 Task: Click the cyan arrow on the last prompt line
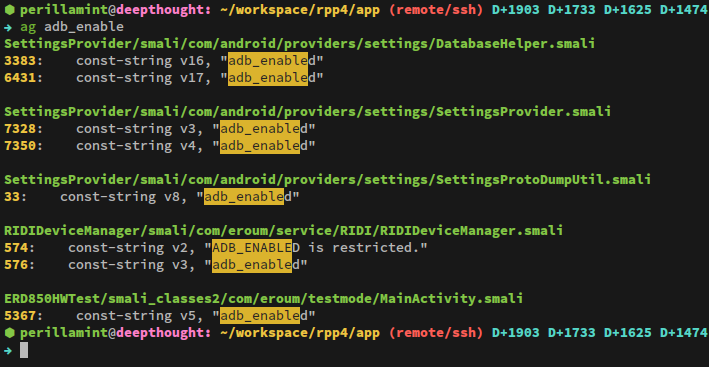(x=9, y=350)
